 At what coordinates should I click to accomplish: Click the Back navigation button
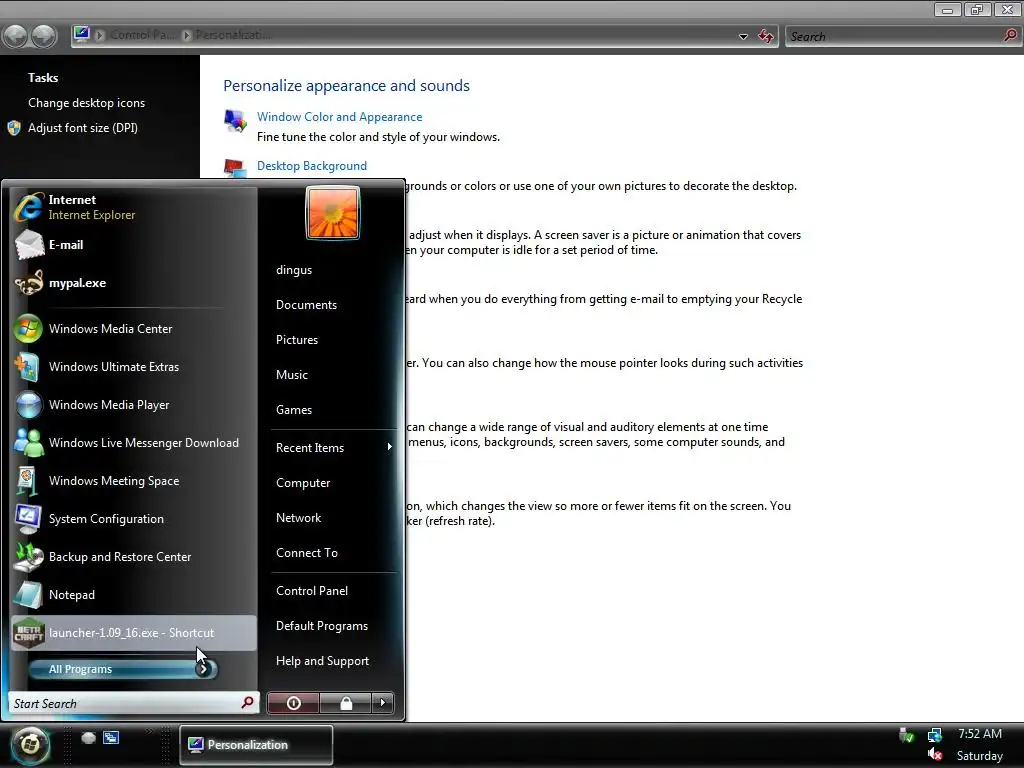tap(16, 36)
